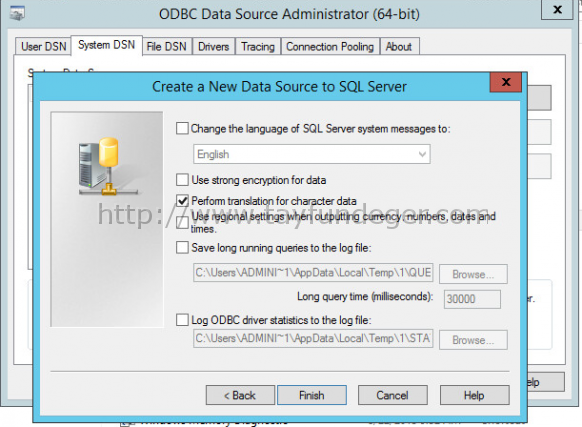Click the query log file path field

point(313,273)
